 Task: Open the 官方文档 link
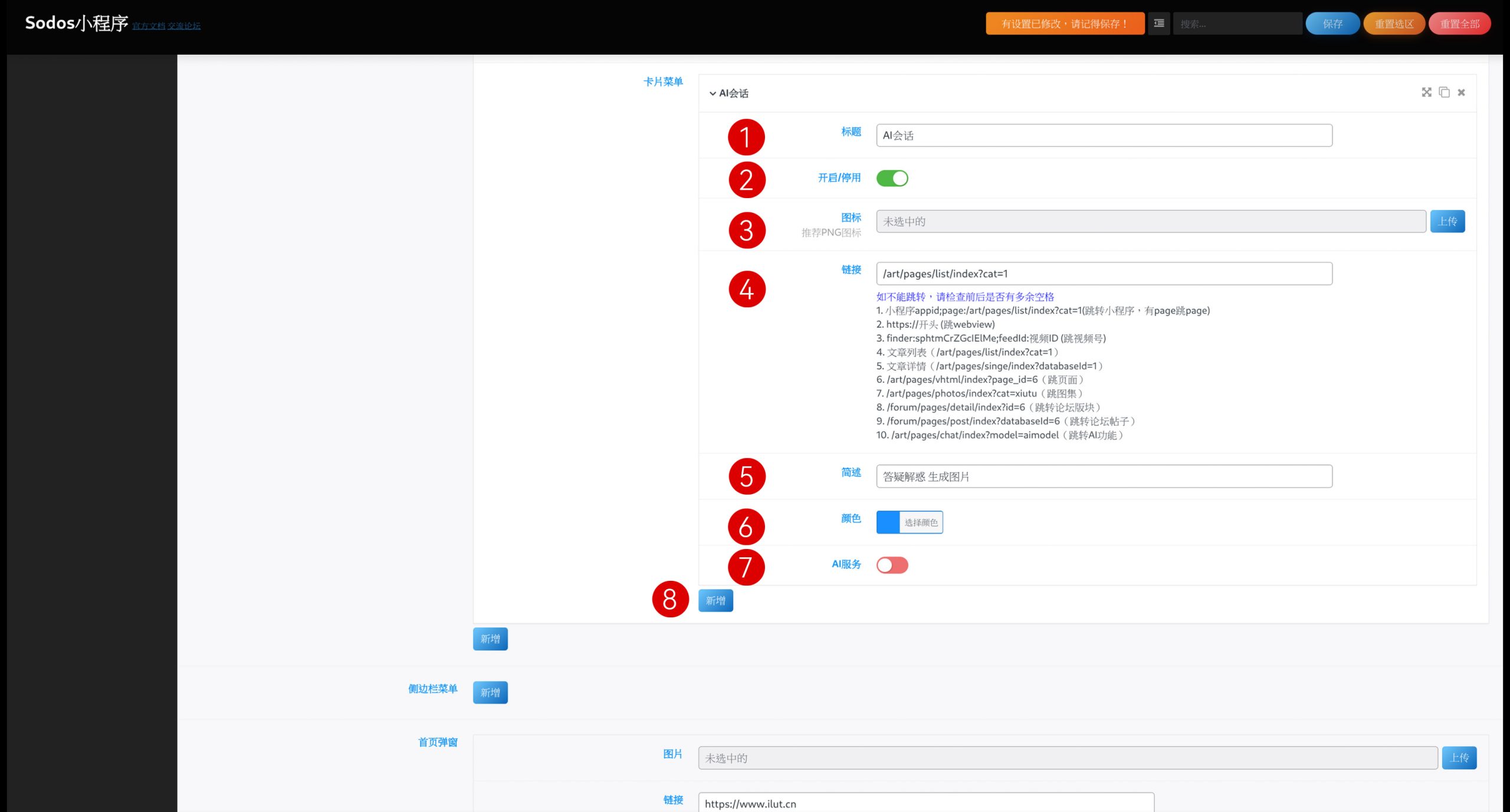tap(148, 26)
